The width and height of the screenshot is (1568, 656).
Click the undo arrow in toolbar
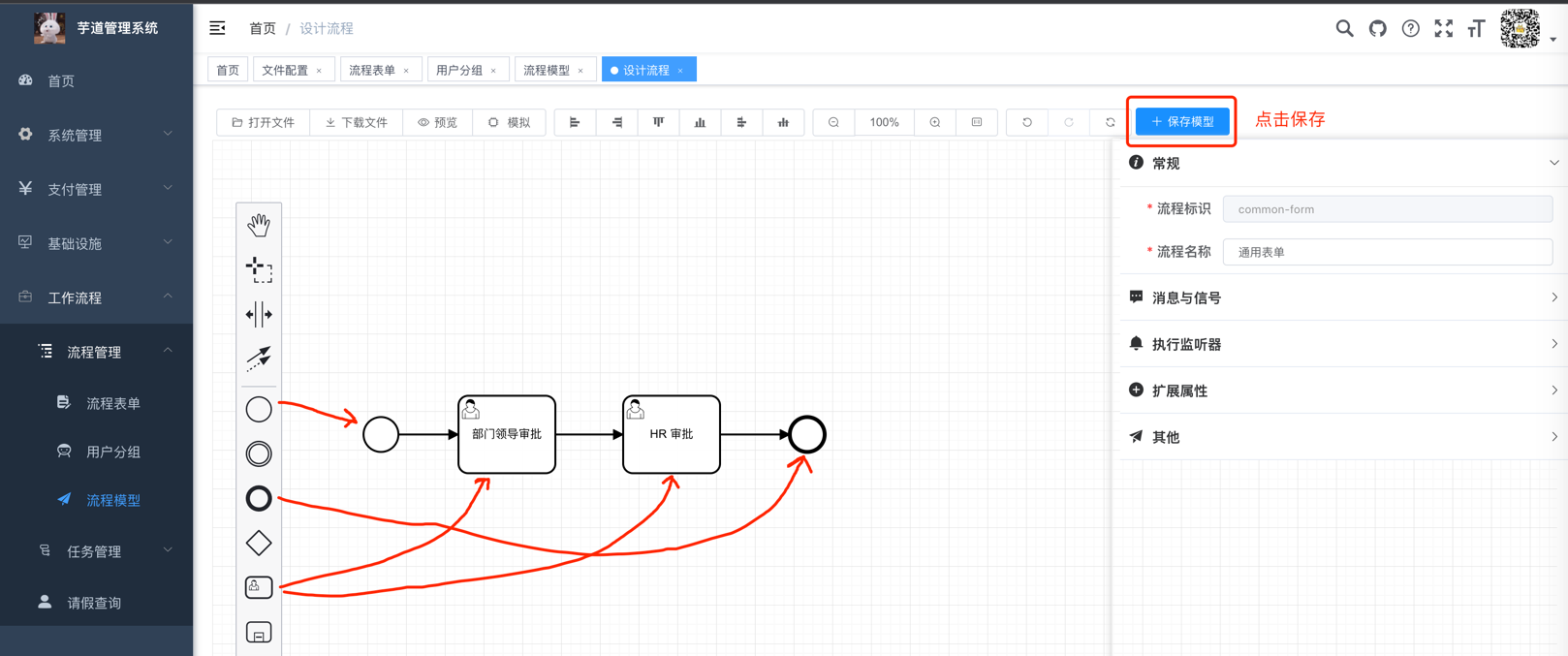click(x=1027, y=123)
